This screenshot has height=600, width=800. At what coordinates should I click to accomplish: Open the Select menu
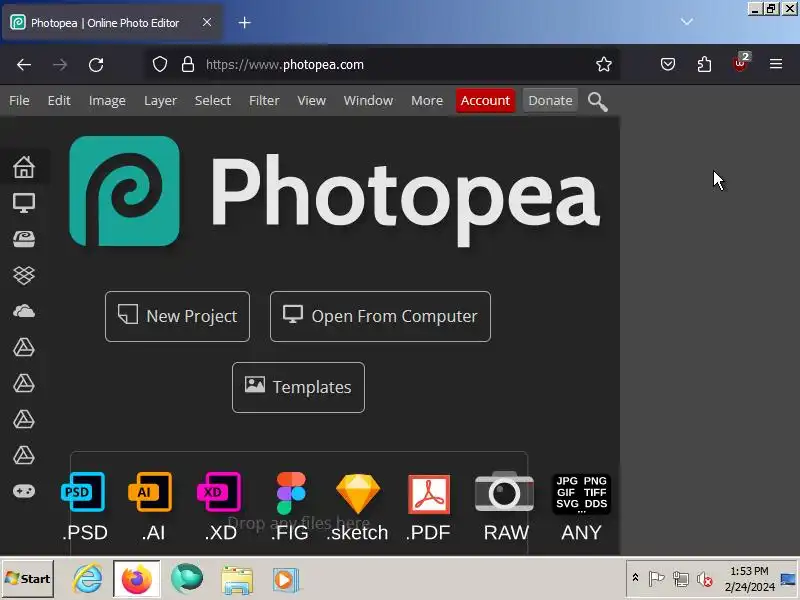tap(213, 101)
